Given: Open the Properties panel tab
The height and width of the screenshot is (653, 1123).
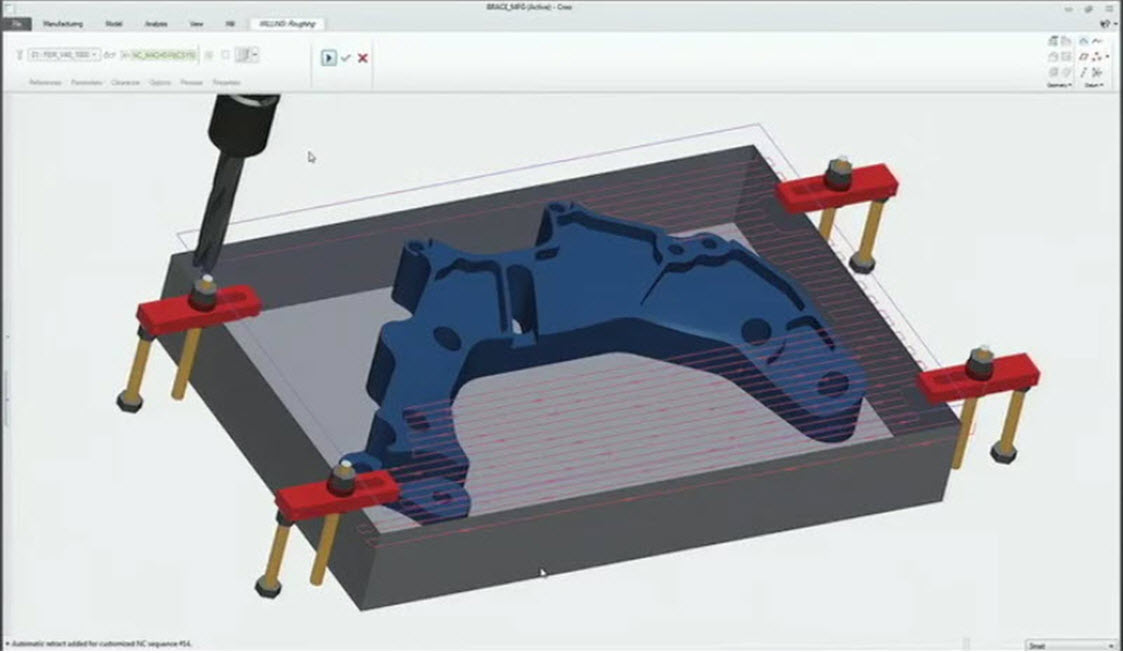Looking at the screenshot, I should (x=226, y=82).
